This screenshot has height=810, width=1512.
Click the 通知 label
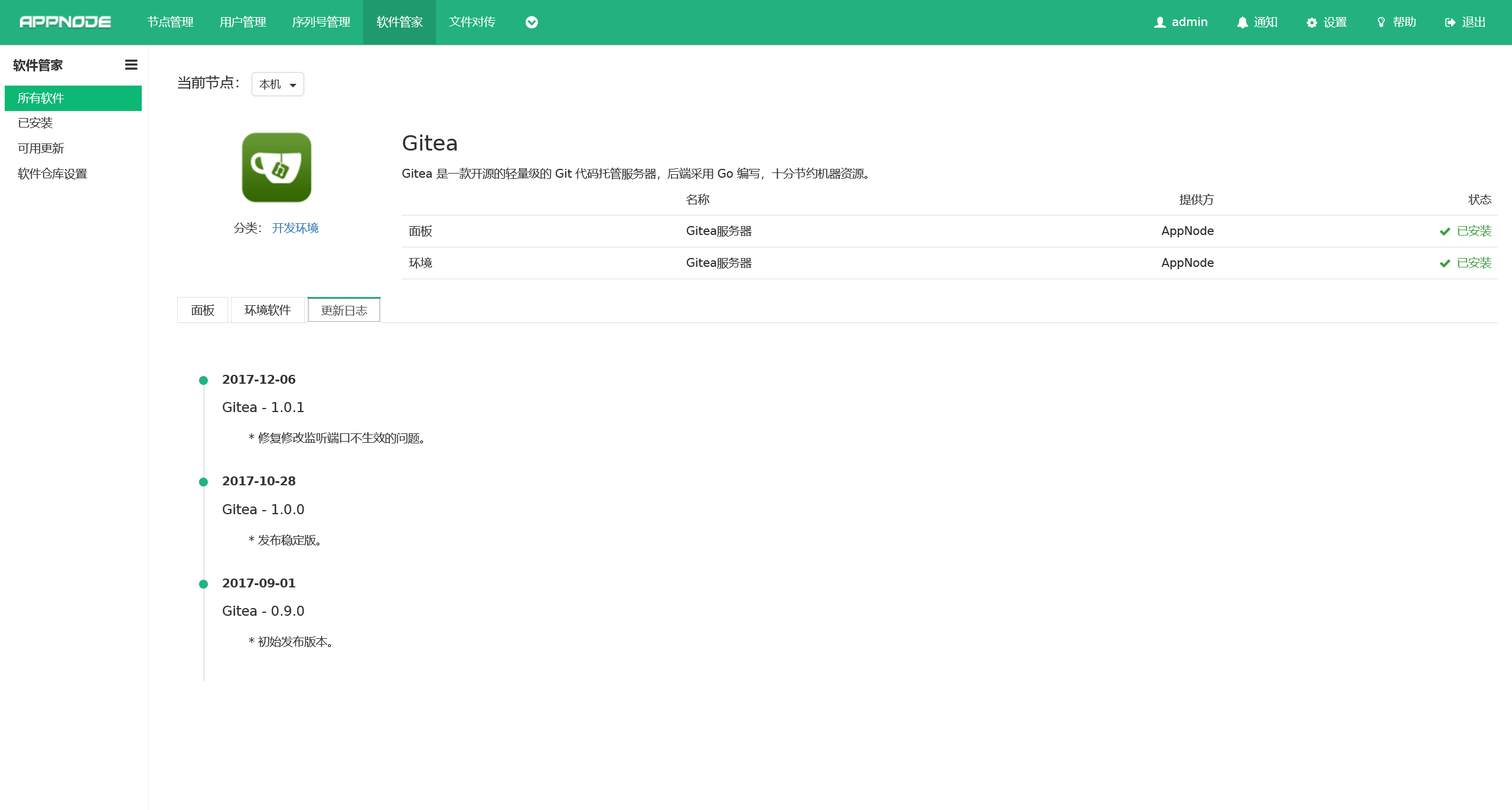[1266, 22]
